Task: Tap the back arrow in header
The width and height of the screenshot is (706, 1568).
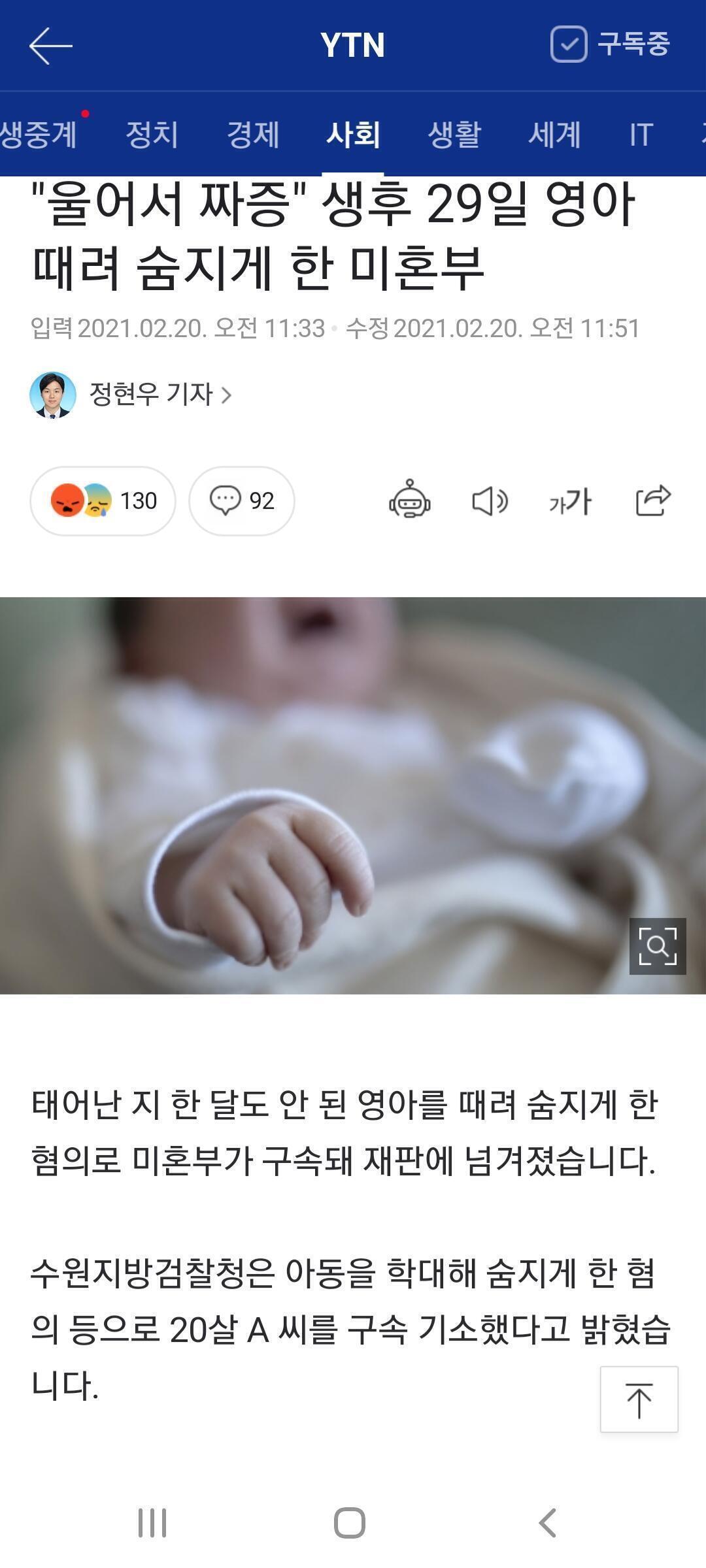Action: pyautogui.click(x=50, y=46)
